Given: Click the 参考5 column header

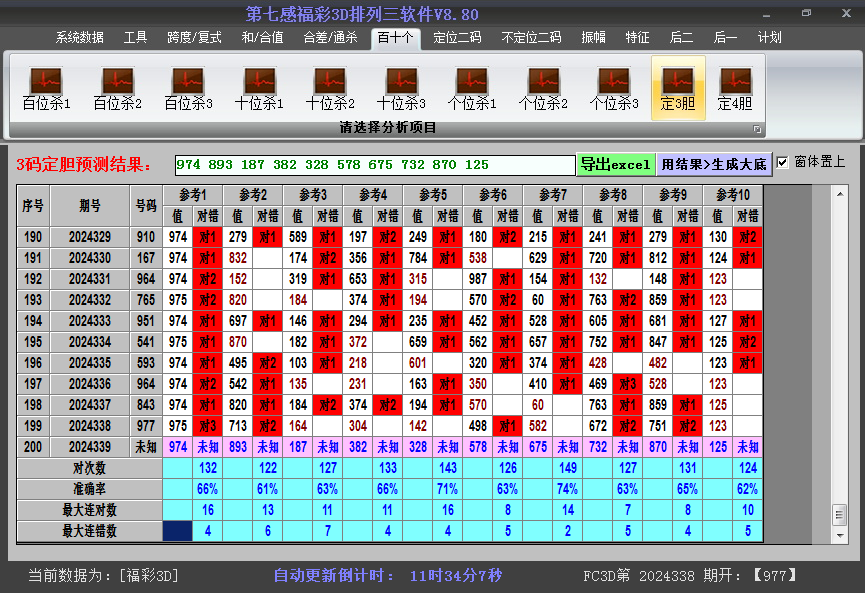Looking at the screenshot, I should click(433, 195).
